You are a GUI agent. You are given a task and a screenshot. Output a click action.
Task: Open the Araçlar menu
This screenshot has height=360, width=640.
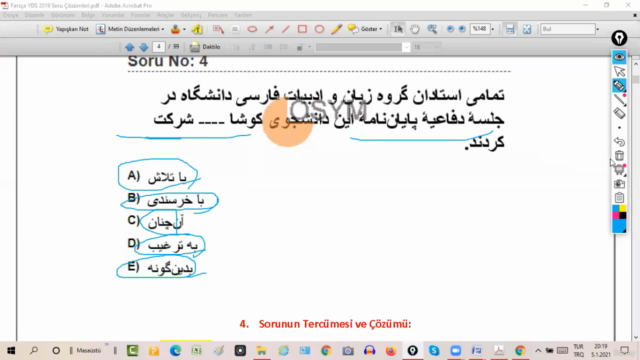coord(166,15)
